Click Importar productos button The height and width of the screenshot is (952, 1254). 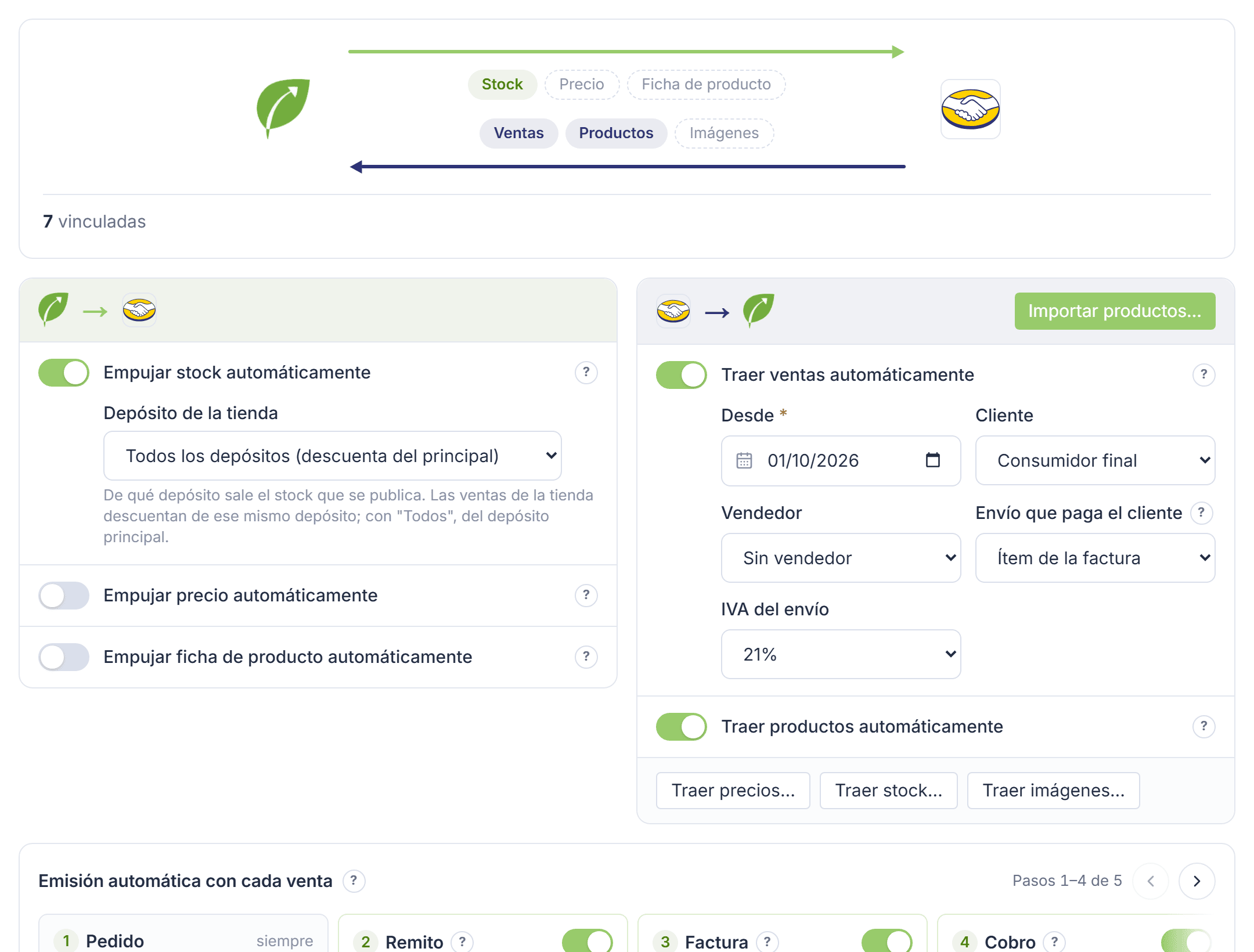[x=1115, y=311]
